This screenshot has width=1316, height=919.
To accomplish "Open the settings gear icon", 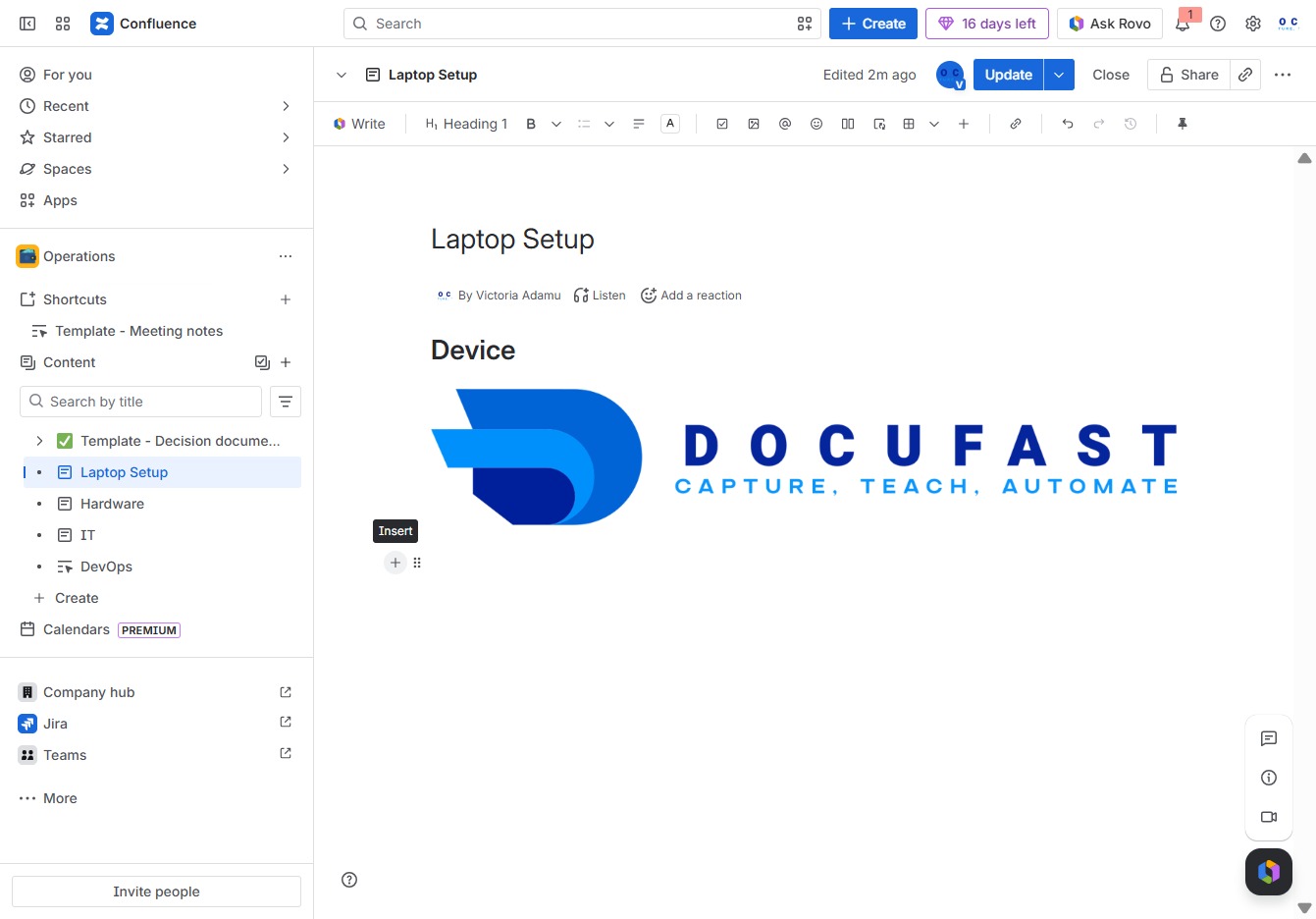I will pos(1253,24).
